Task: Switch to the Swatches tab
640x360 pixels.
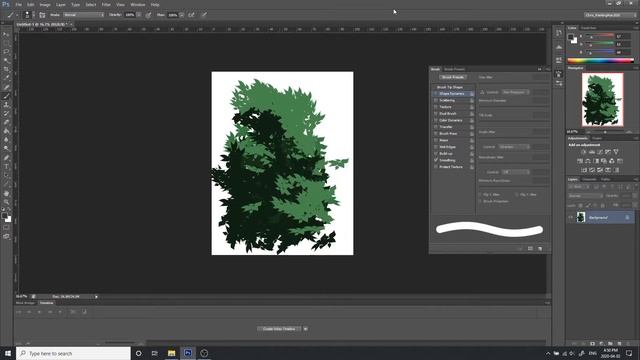Action: pyautogui.click(x=589, y=28)
